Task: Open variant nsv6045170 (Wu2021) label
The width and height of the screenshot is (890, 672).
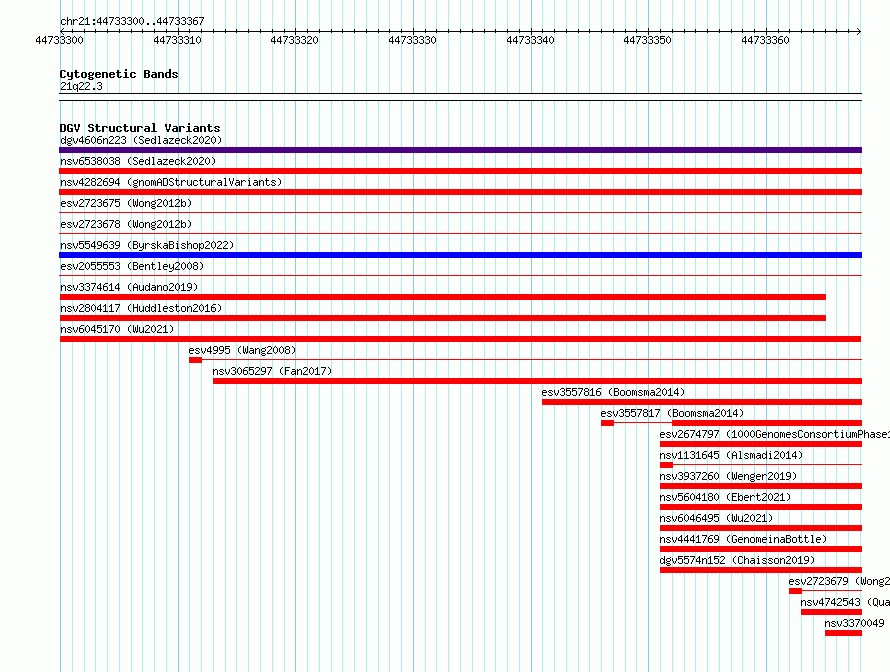Action: pos(117,329)
